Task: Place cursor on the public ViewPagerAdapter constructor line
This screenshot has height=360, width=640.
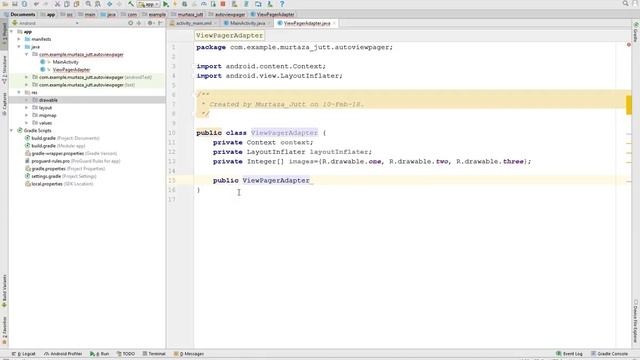Action: tap(412, 180)
